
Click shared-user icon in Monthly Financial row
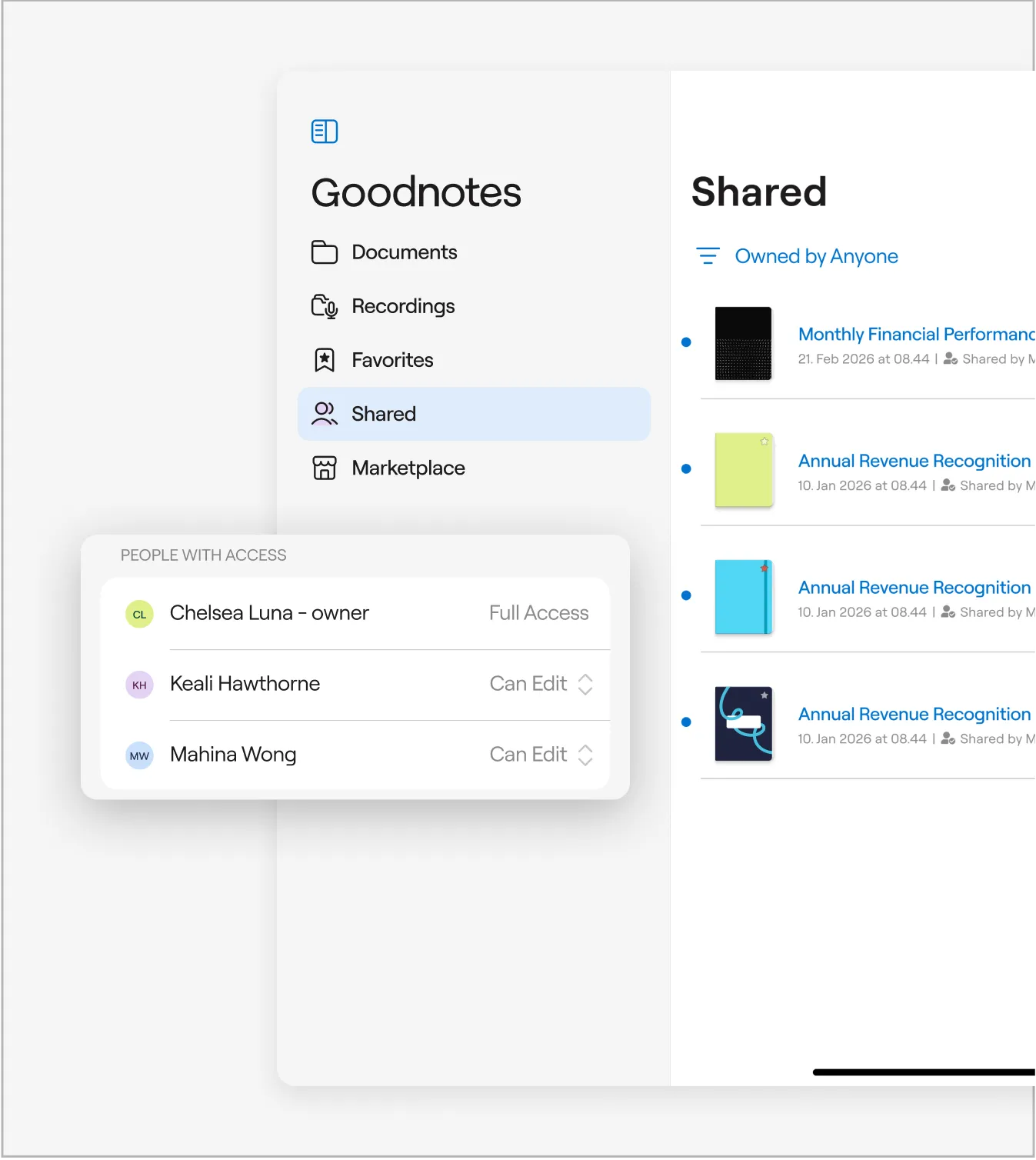coord(951,358)
